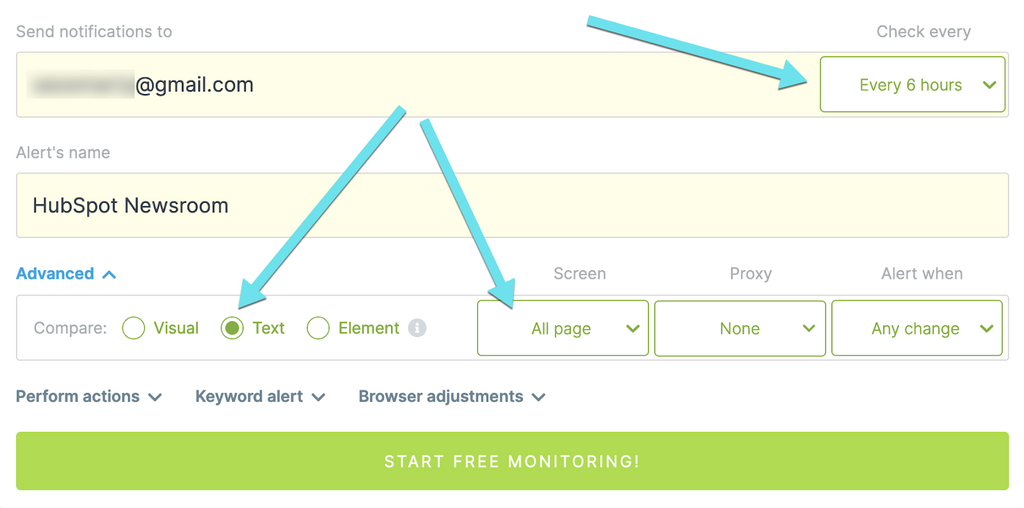Image resolution: width=1024 pixels, height=508 pixels.
Task: Expand the Keyword alert section
Action: pyautogui.click(x=249, y=397)
